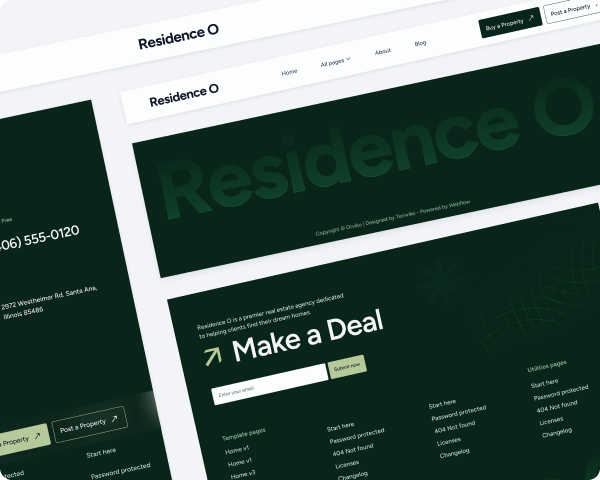Open the Home v3 link
The width and height of the screenshot is (600, 480).
point(241,475)
